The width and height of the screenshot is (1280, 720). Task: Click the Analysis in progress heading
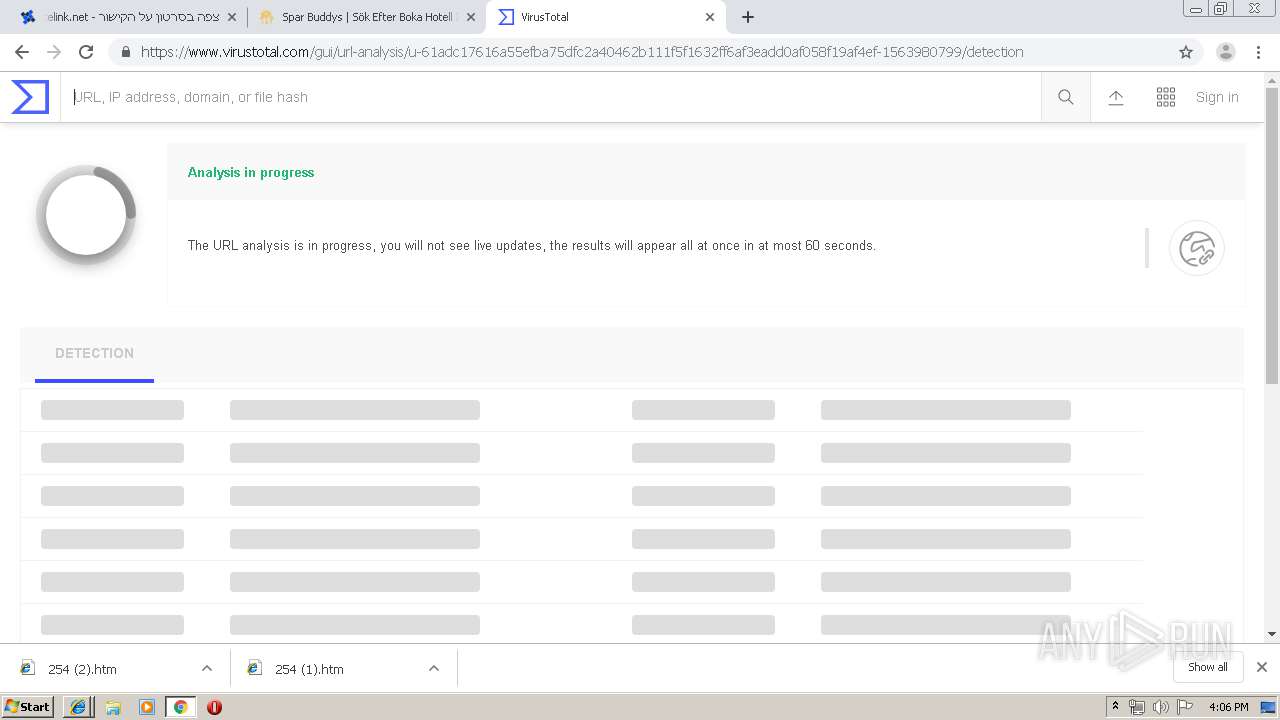pos(251,172)
